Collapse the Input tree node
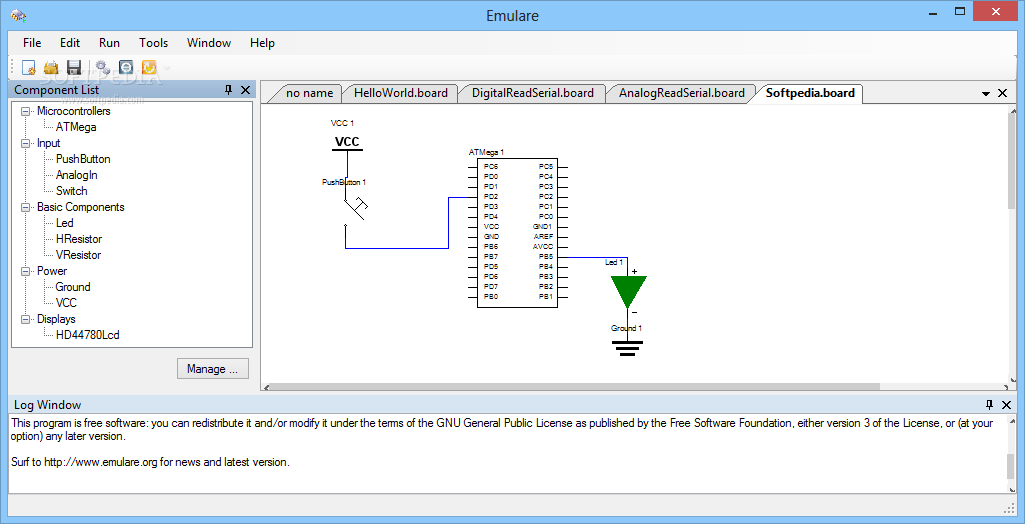Viewport: 1025px width, 524px height. coord(25,144)
